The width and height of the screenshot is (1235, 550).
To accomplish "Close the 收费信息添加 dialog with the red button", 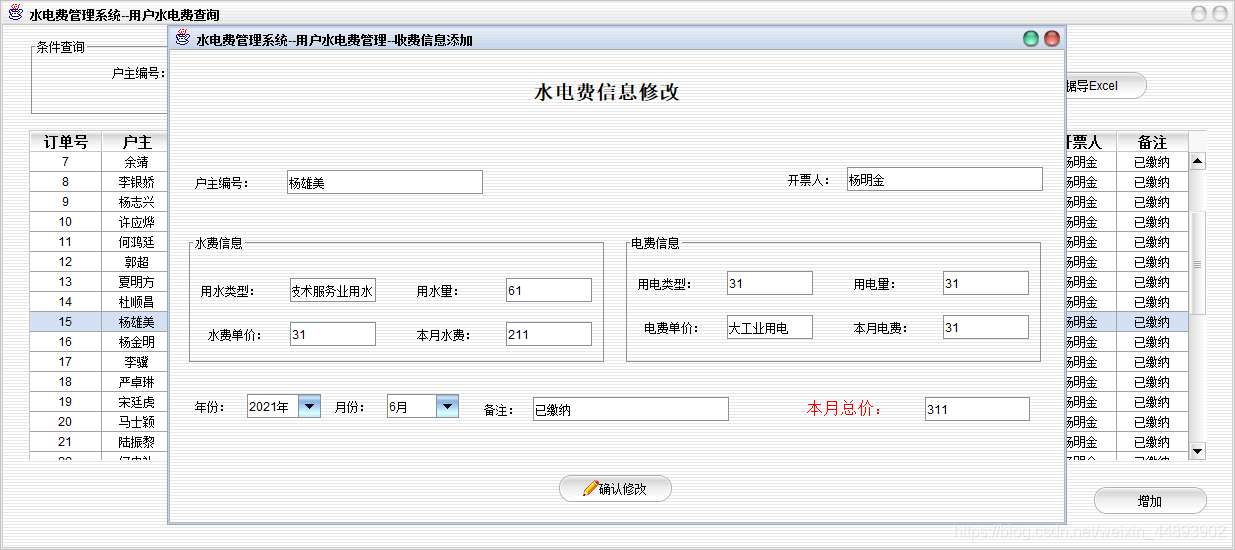I will coord(1051,39).
